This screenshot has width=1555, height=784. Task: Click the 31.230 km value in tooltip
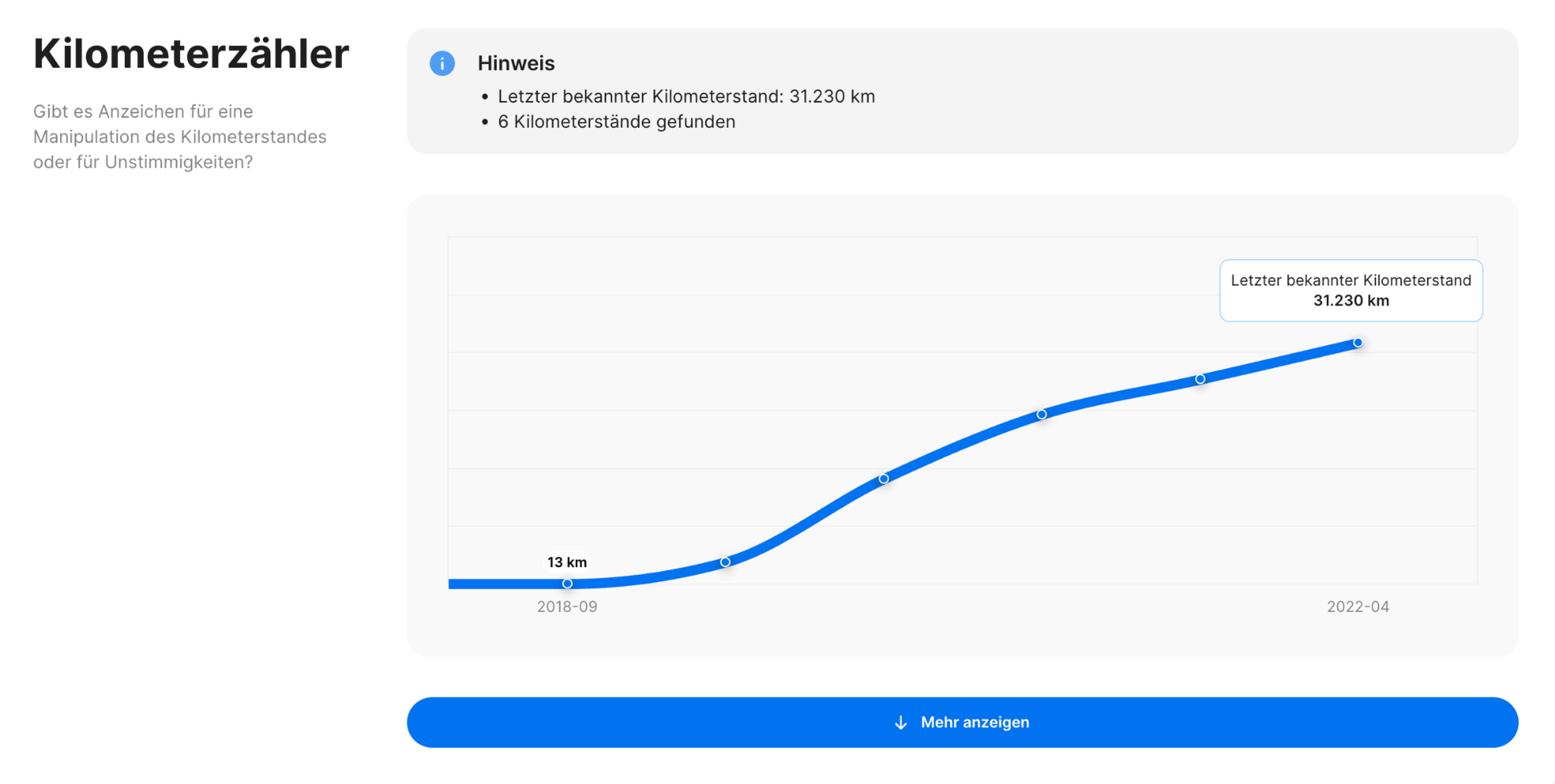(x=1351, y=301)
